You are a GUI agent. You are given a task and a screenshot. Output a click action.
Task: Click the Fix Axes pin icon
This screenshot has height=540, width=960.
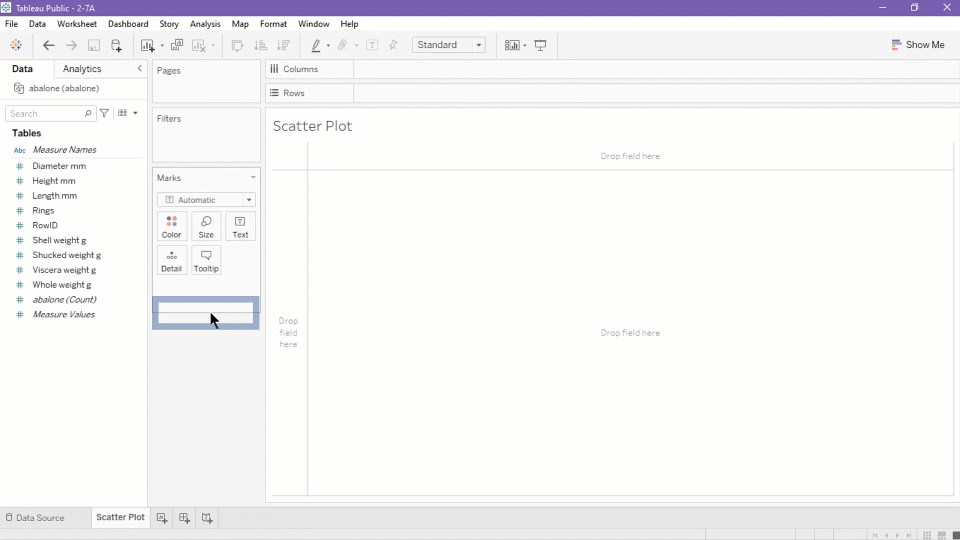coord(393,45)
